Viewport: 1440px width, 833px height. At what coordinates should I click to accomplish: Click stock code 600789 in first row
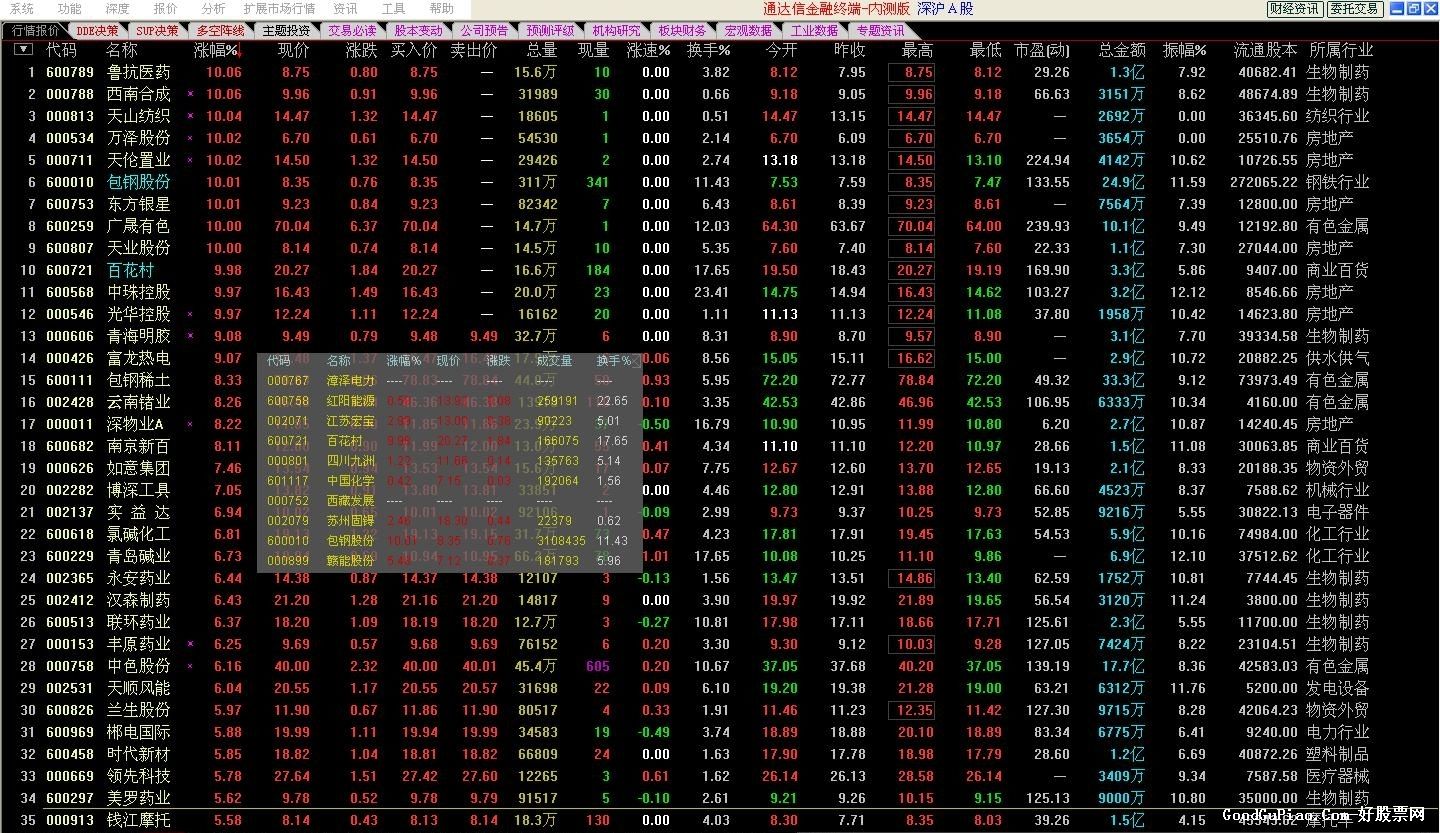click(x=70, y=72)
